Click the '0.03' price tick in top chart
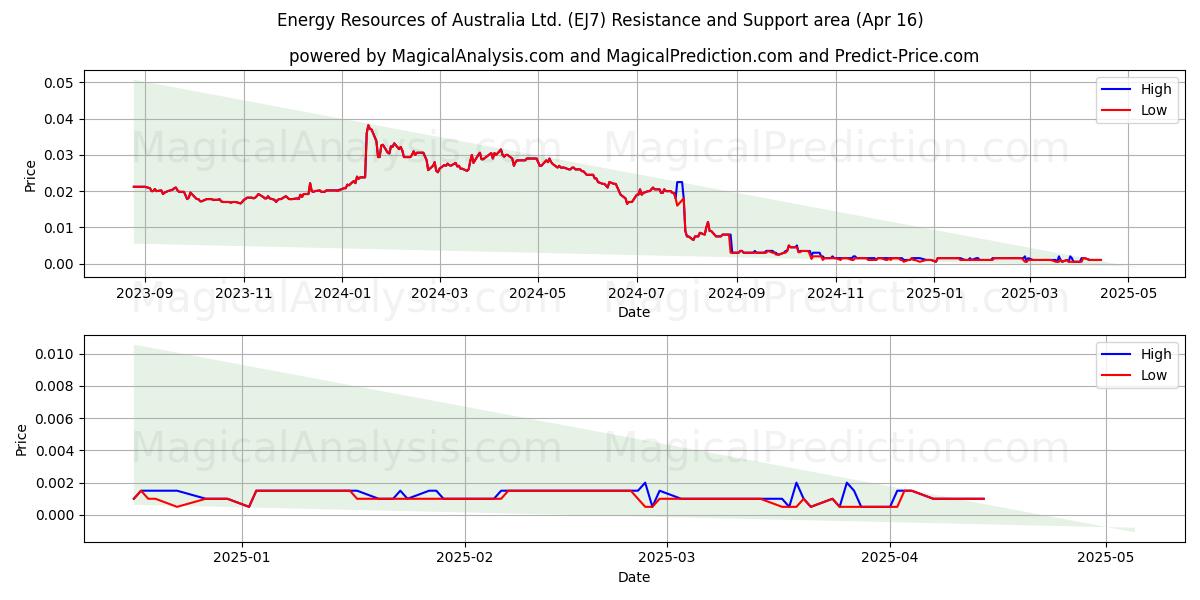This screenshot has width=1200, height=600. tap(58, 155)
